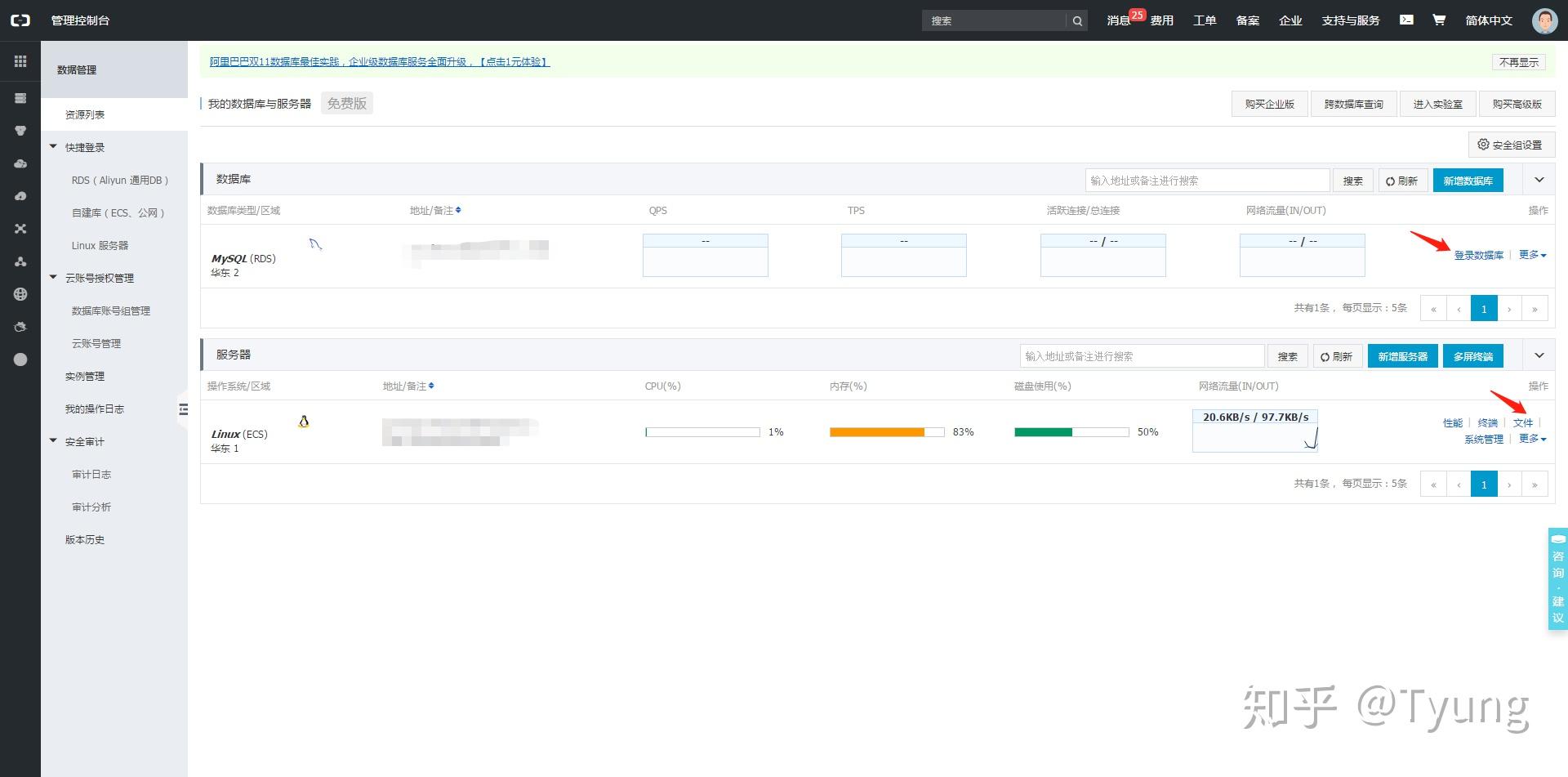The height and width of the screenshot is (777, 1568).
Task: Open the cloud shell terminal icon
Action: click(x=1406, y=20)
